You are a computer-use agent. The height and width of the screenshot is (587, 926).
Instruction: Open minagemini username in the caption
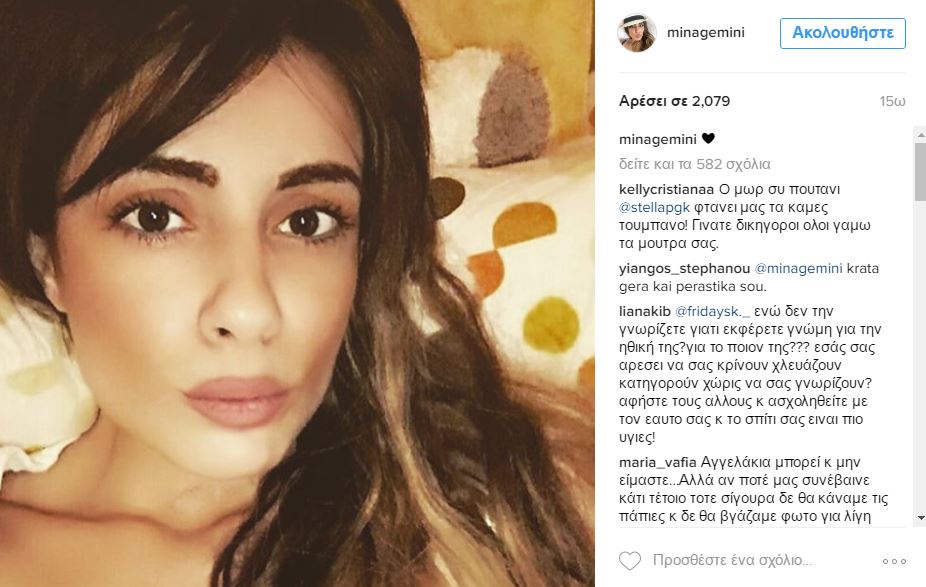(658, 139)
